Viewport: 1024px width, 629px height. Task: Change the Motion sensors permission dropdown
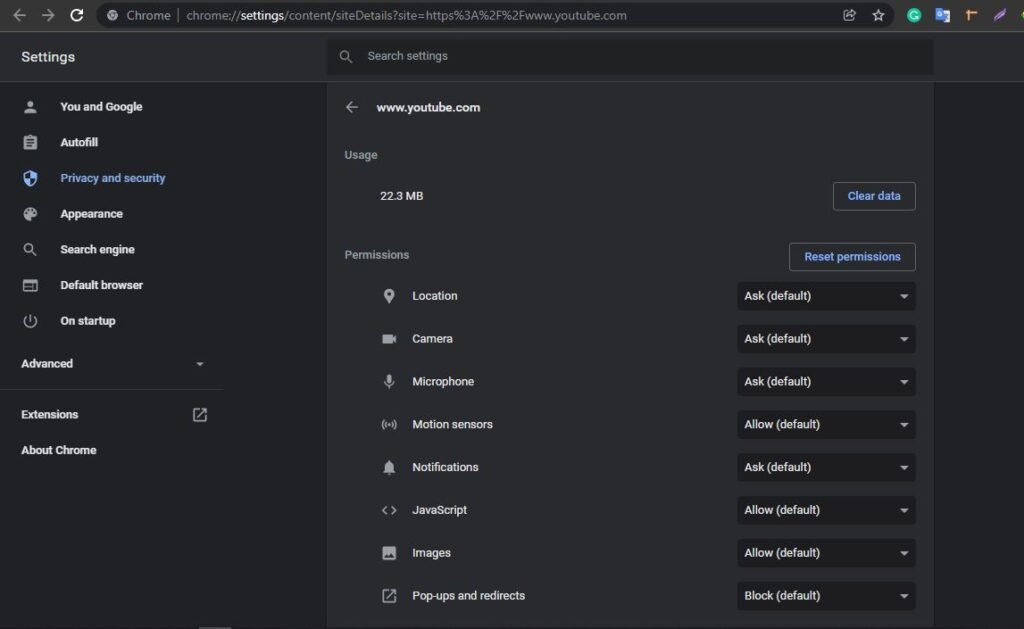pyautogui.click(x=826, y=425)
